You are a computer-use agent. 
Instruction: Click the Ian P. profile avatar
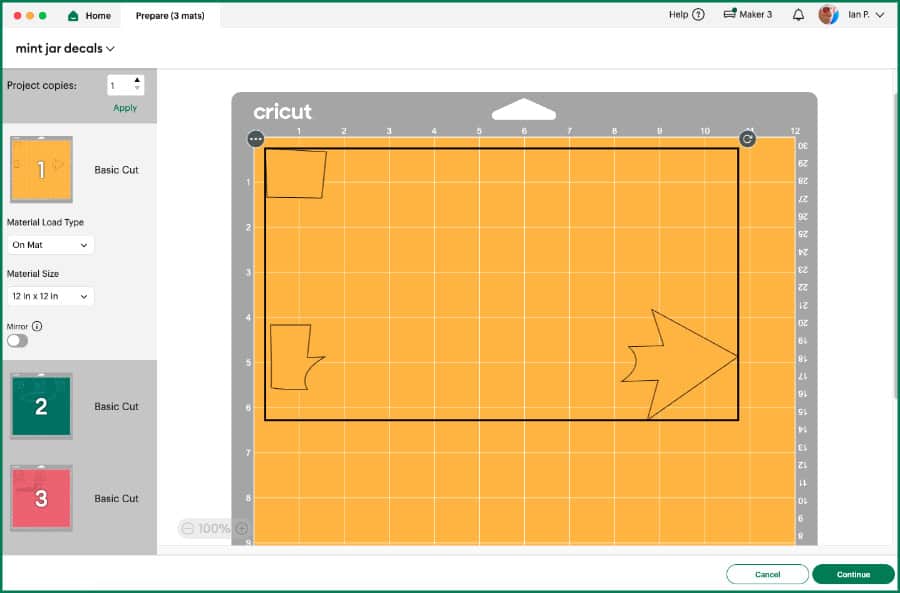[x=828, y=15]
